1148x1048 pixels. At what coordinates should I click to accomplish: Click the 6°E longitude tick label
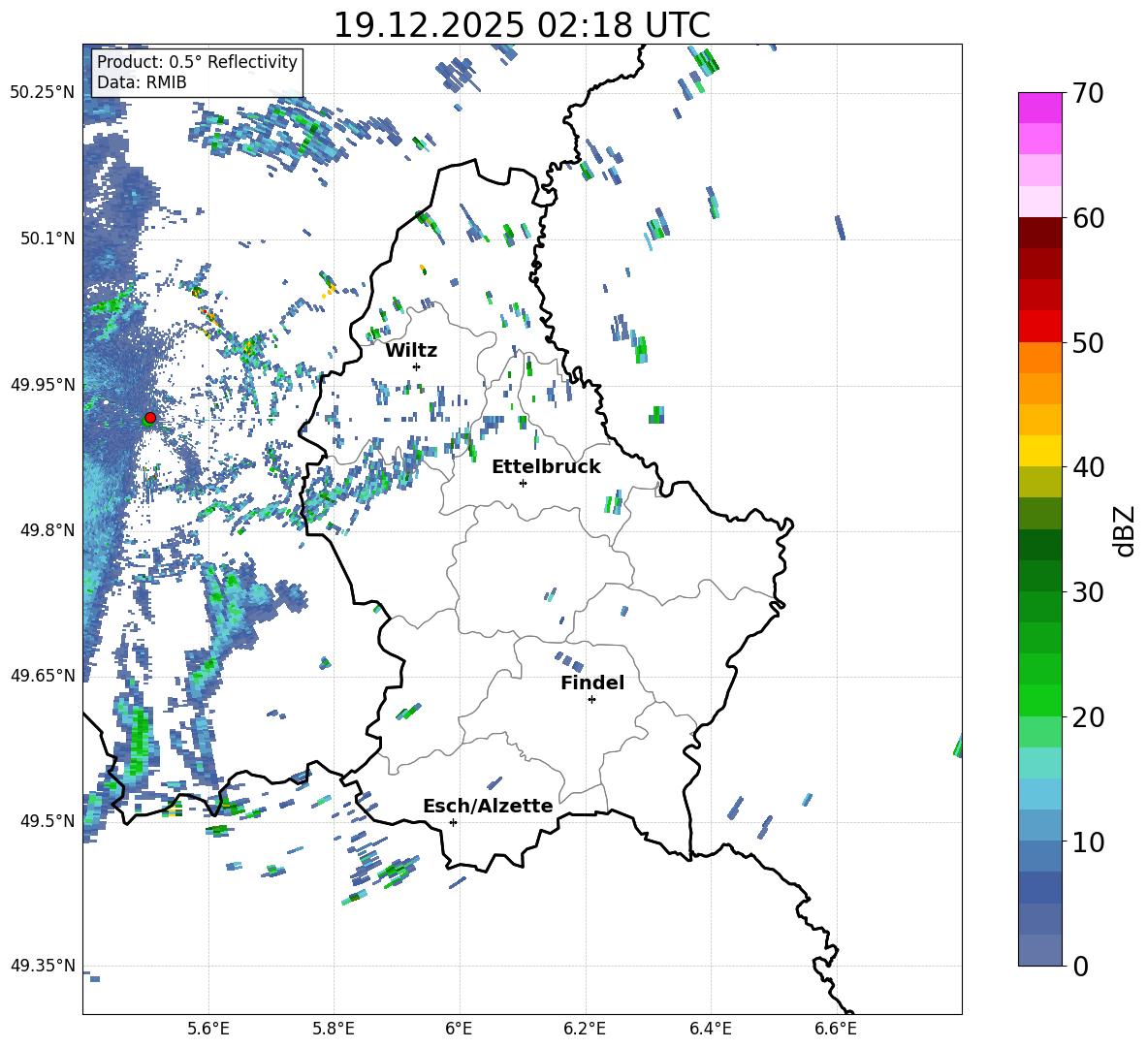[459, 1028]
